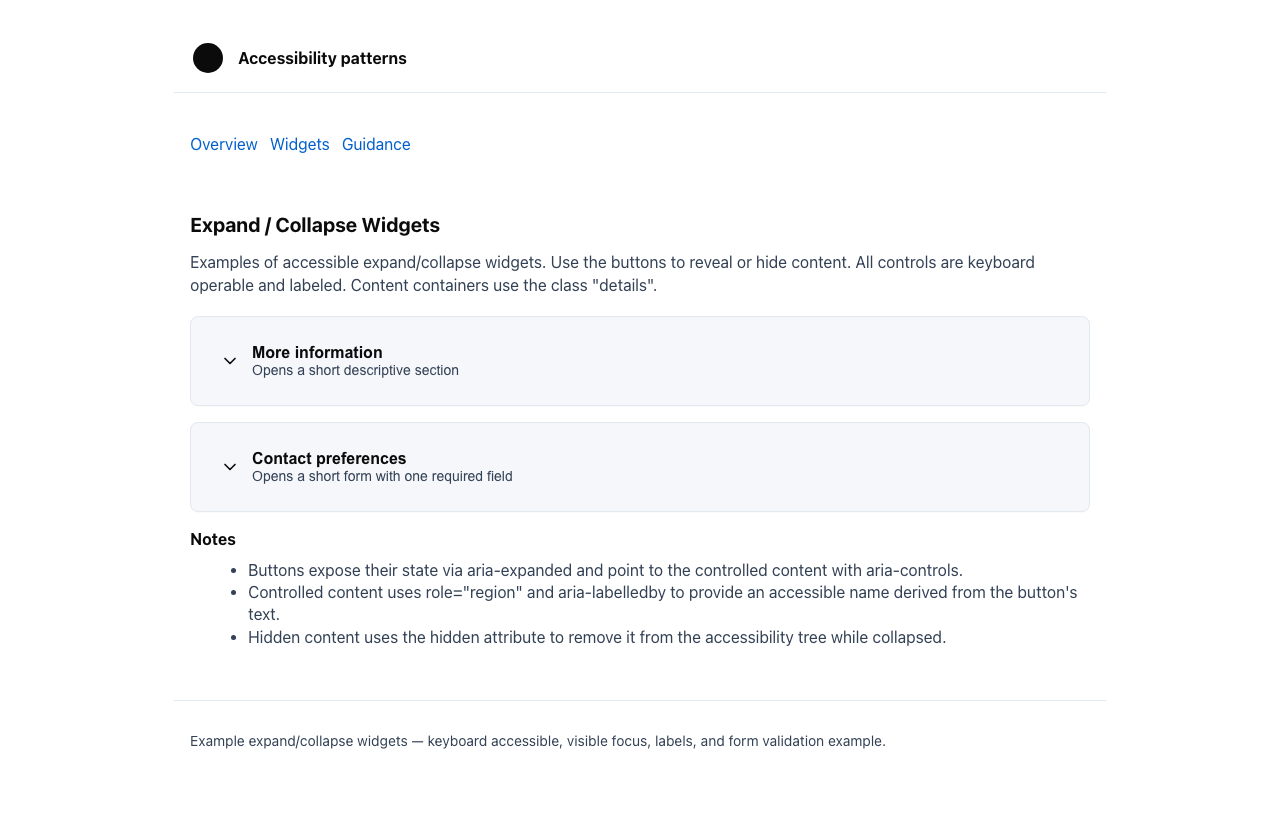
Task: Click the downward arrow beside Contact preferences title
Action: pos(229,467)
